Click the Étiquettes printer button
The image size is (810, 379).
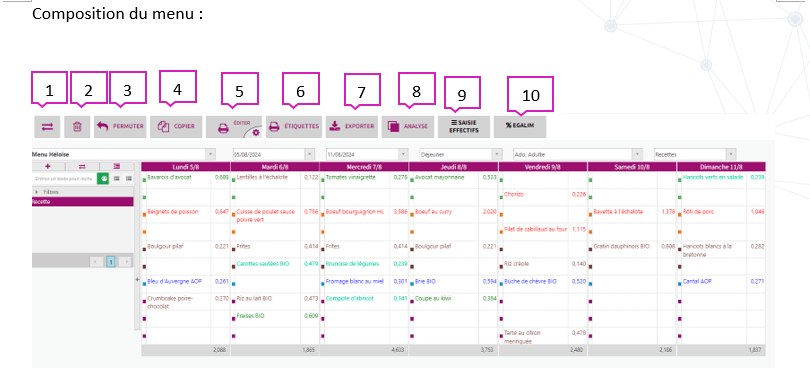tap(294, 127)
